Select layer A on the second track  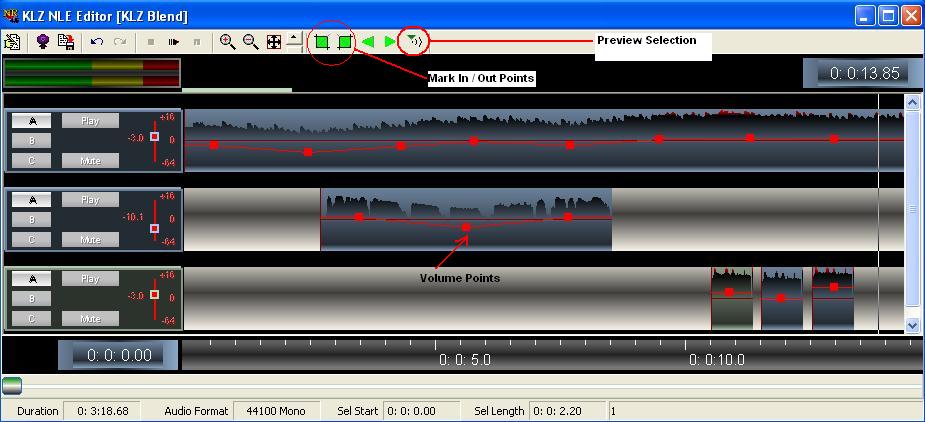(x=32, y=200)
